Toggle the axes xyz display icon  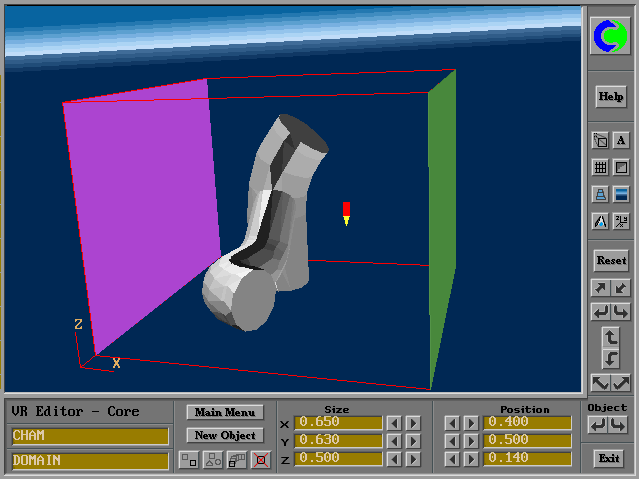point(621,222)
